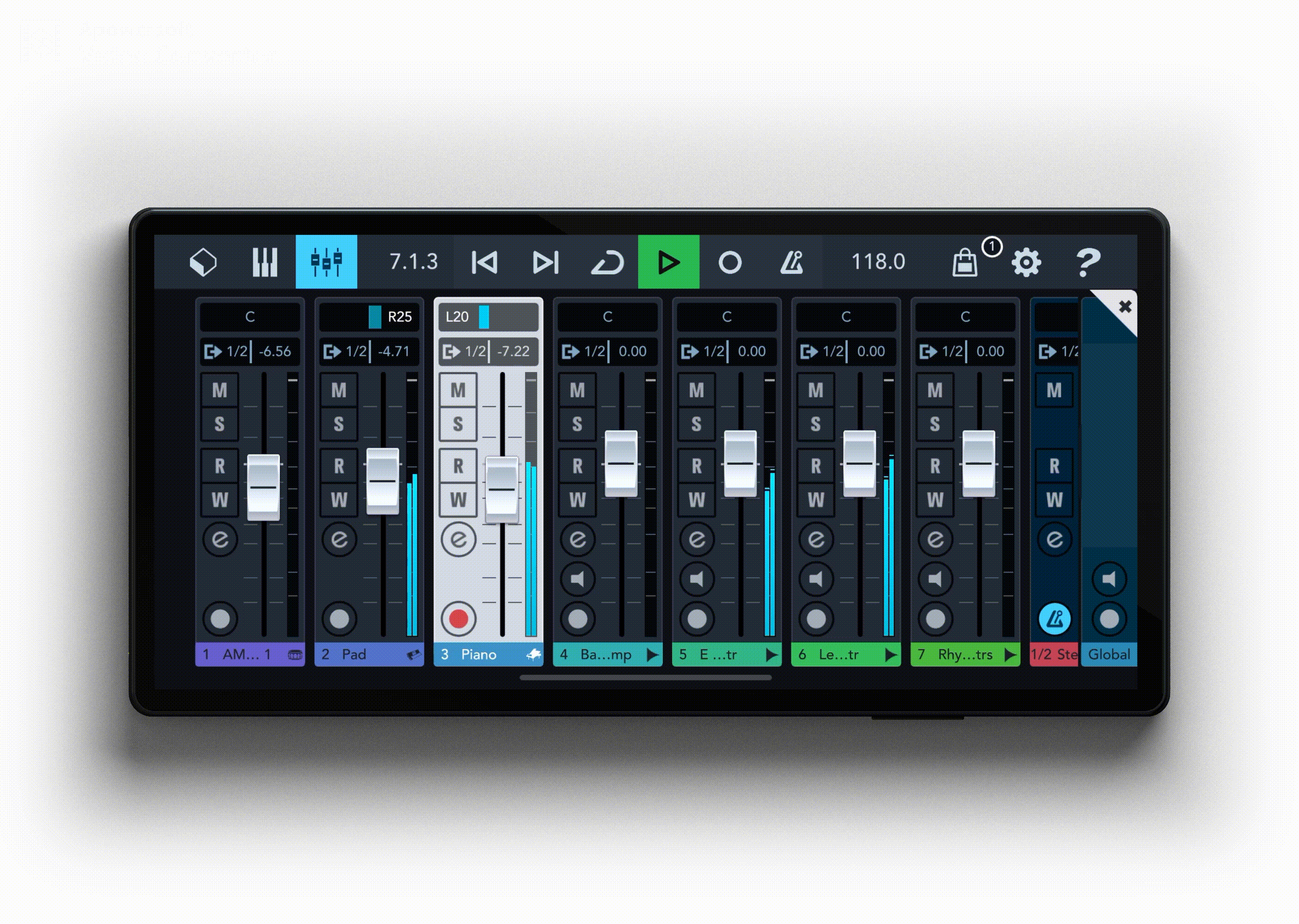Solo the Piano track
Image resolution: width=1299 pixels, height=924 pixels.
coord(458,424)
